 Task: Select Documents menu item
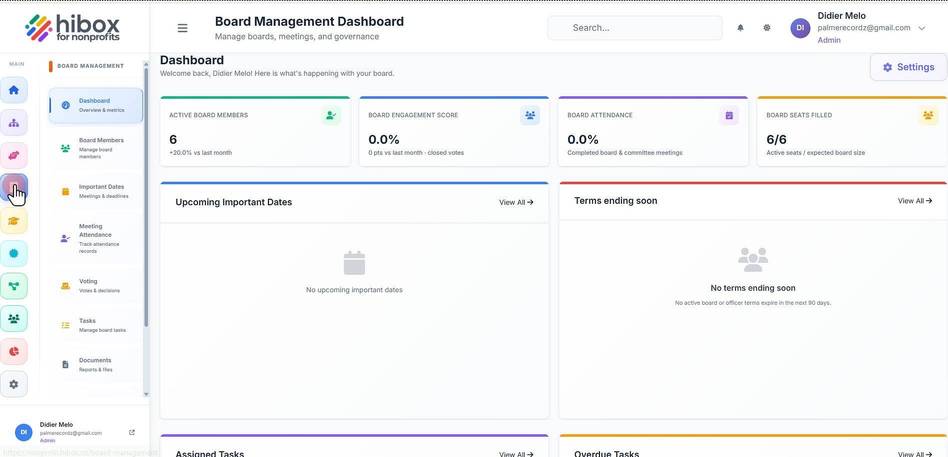(x=96, y=365)
